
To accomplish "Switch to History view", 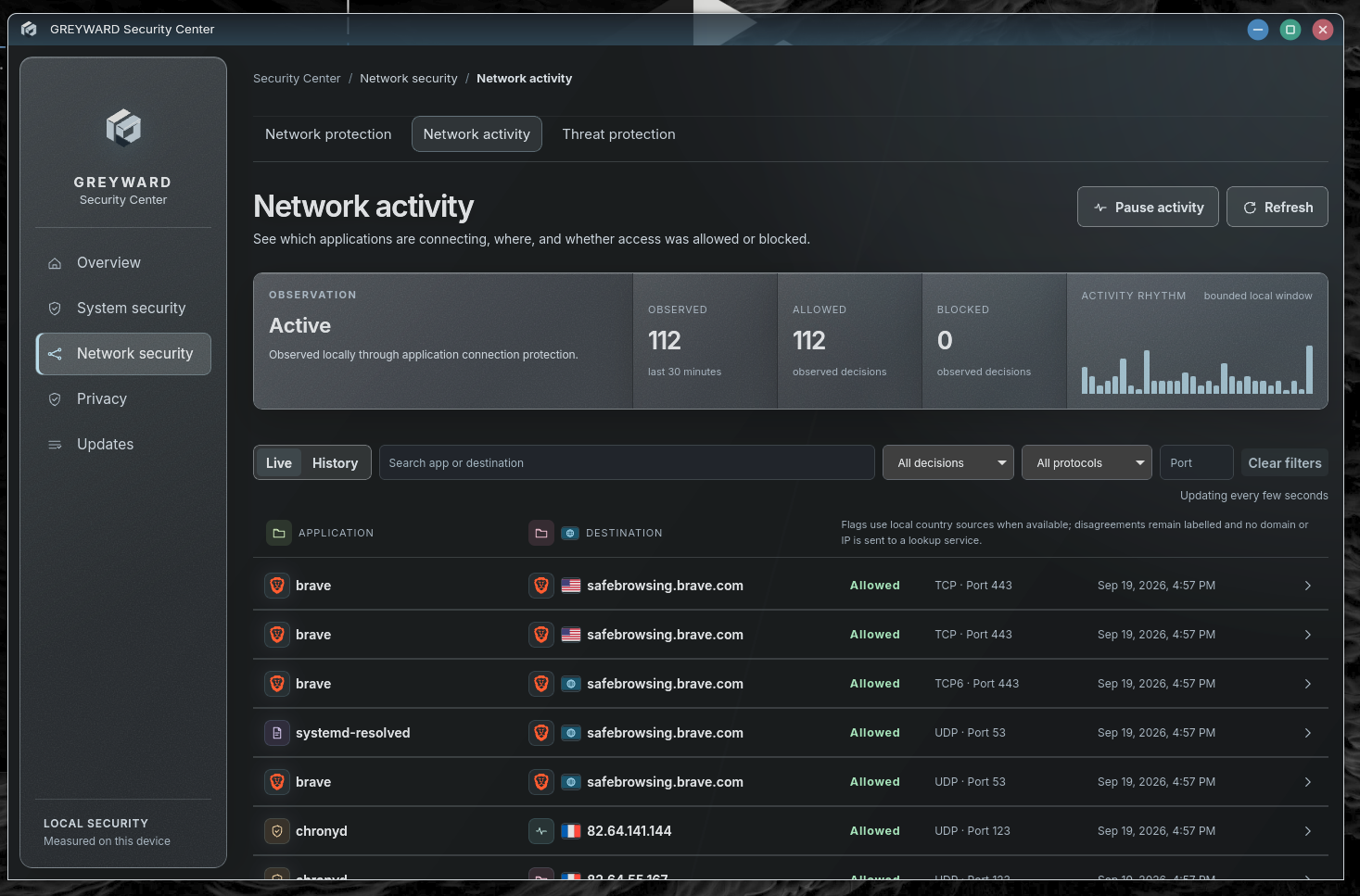I will click(335, 463).
